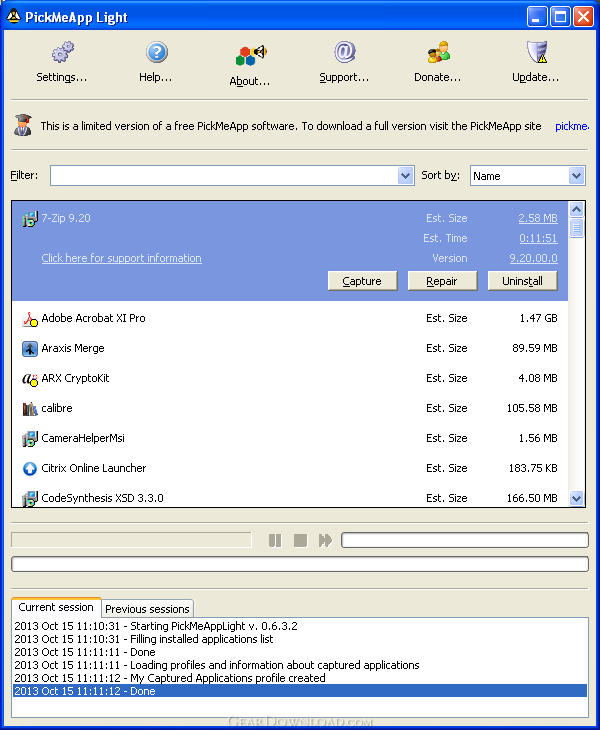The height and width of the screenshot is (730, 600).
Task: Select the highlighted 11:11:12 - Done log line
Action: [x=300, y=691]
